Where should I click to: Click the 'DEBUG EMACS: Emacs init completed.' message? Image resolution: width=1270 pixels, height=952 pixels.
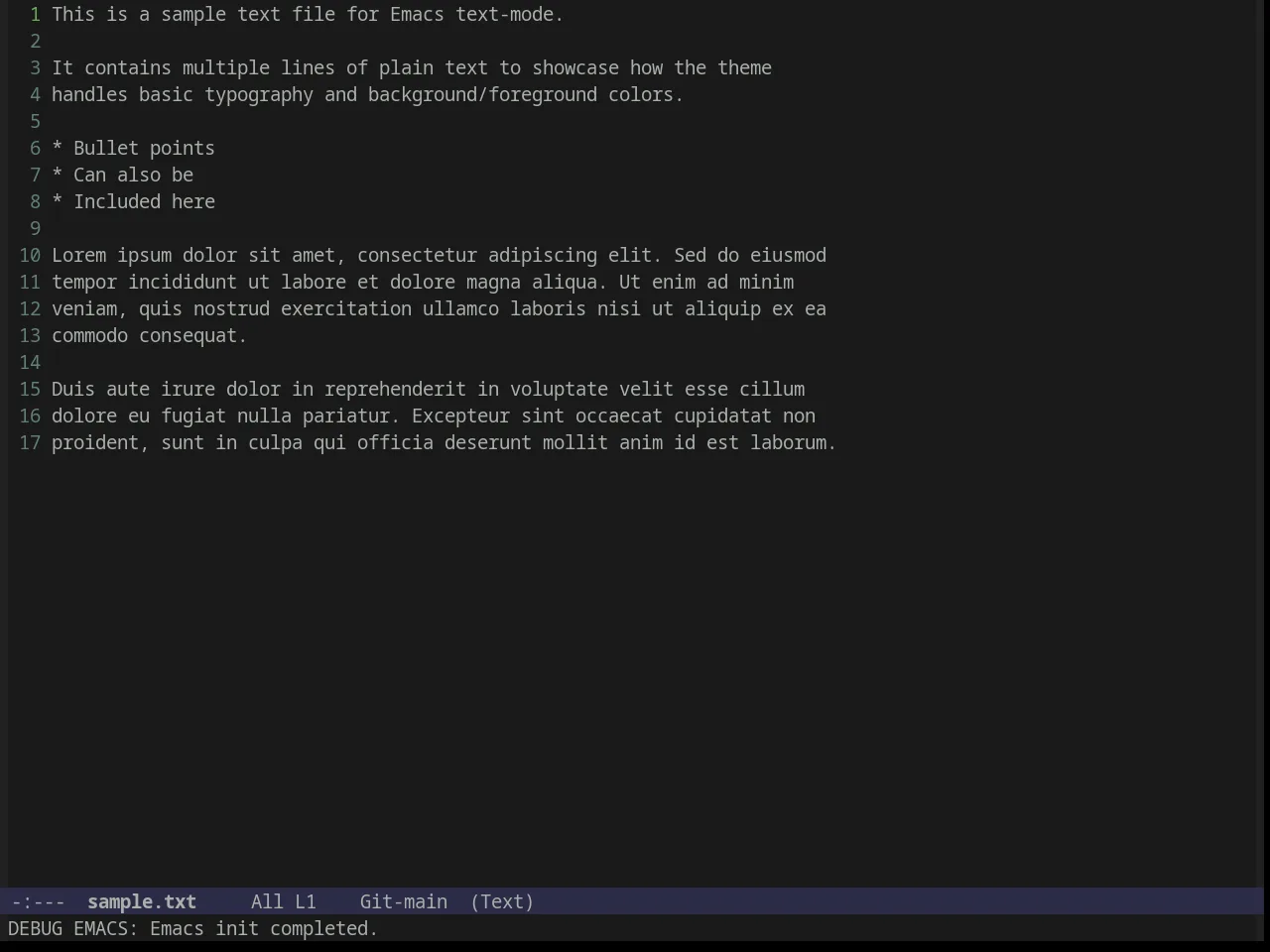(193, 928)
